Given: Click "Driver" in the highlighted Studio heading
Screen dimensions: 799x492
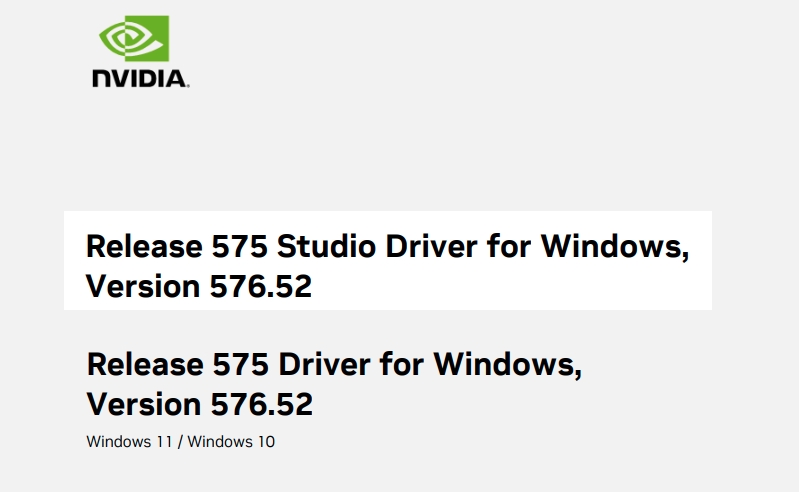Looking at the screenshot, I should click(431, 247).
